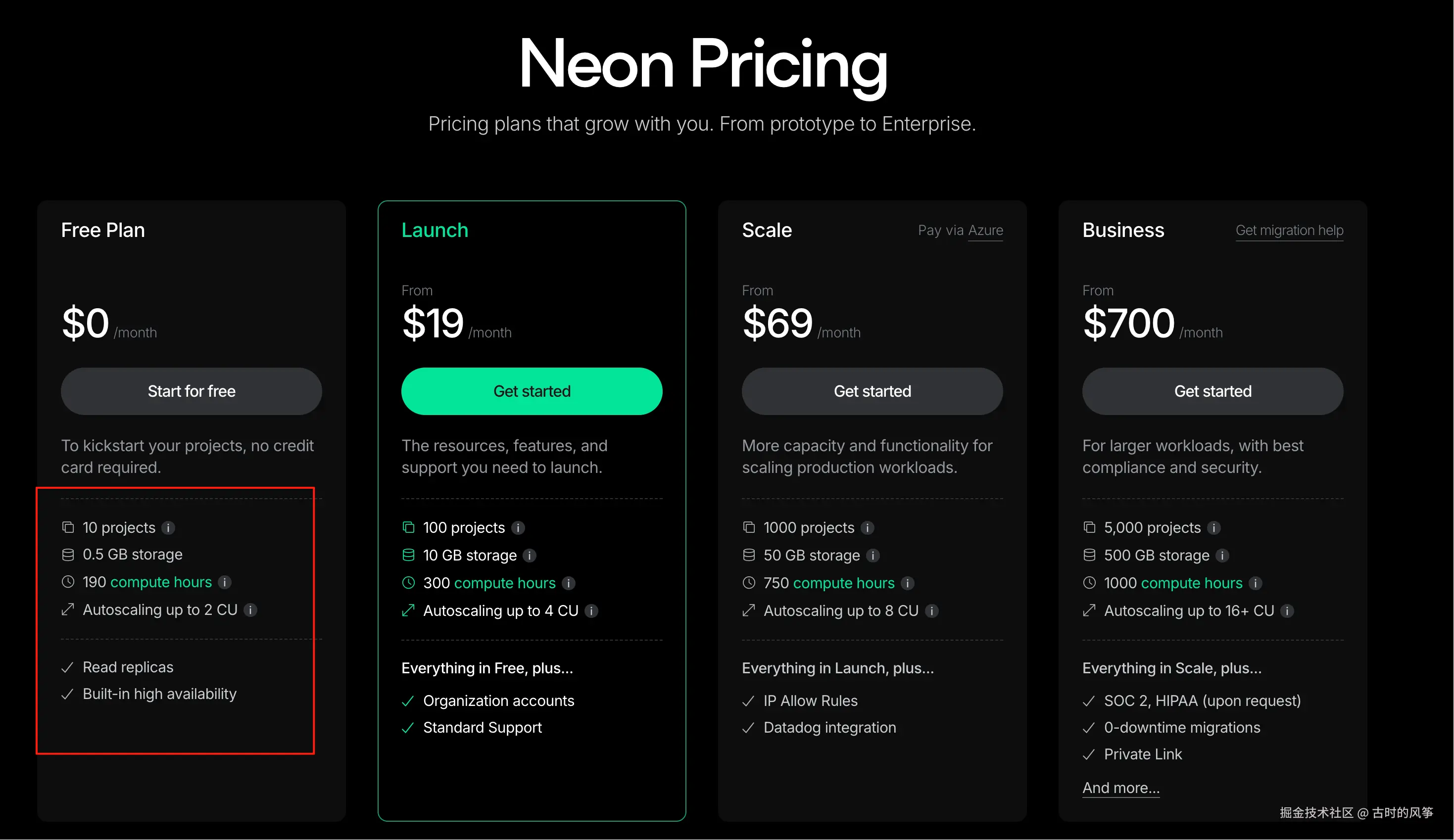Open compute hours link in Business plan
1454x840 pixels.
point(1192,583)
